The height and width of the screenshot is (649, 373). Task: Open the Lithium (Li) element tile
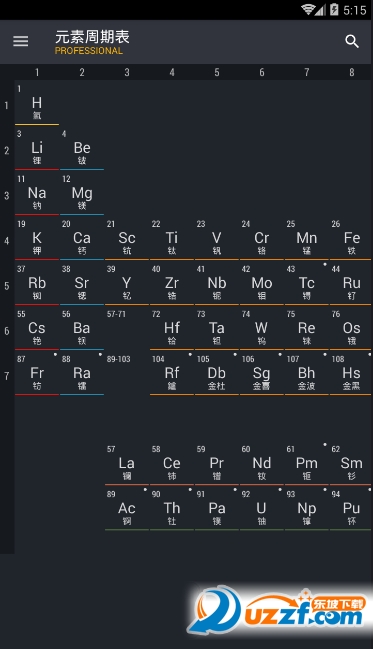click(37, 148)
